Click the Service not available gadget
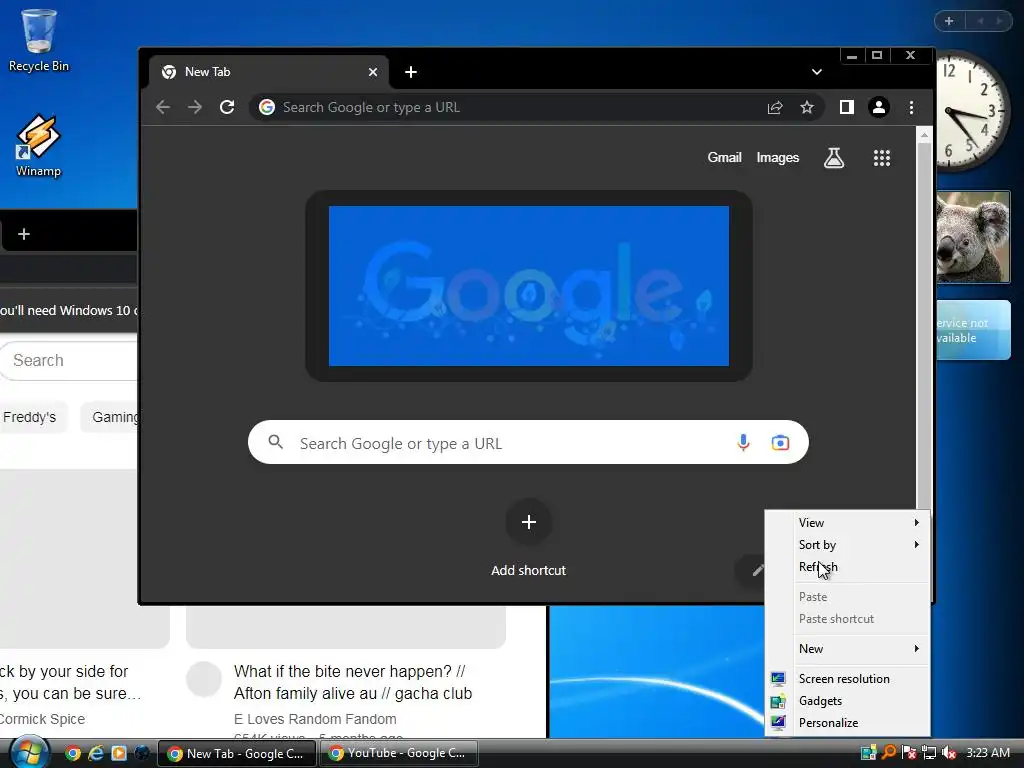 pyautogui.click(x=973, y=330)
